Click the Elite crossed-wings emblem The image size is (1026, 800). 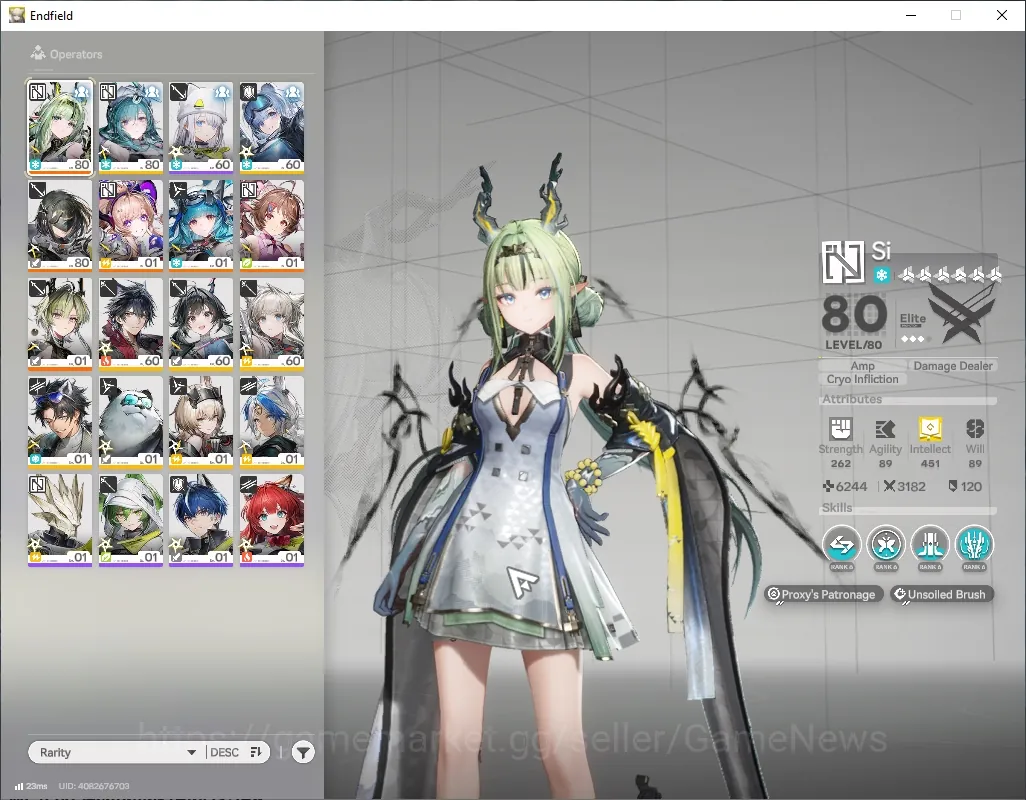click(961, 315)
